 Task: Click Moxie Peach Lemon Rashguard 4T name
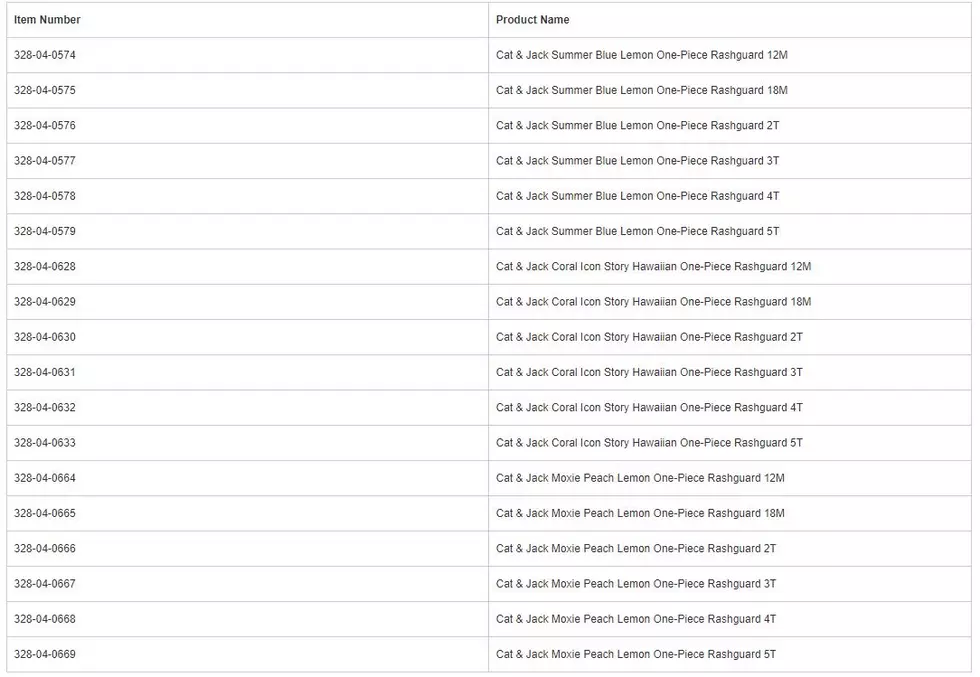tap(636, 619)
